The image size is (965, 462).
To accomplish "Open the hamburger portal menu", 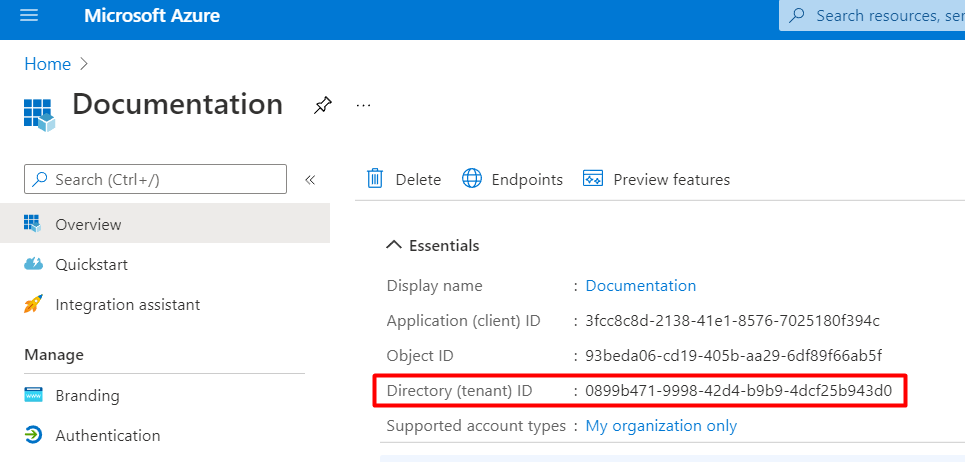I will (29, 15).
